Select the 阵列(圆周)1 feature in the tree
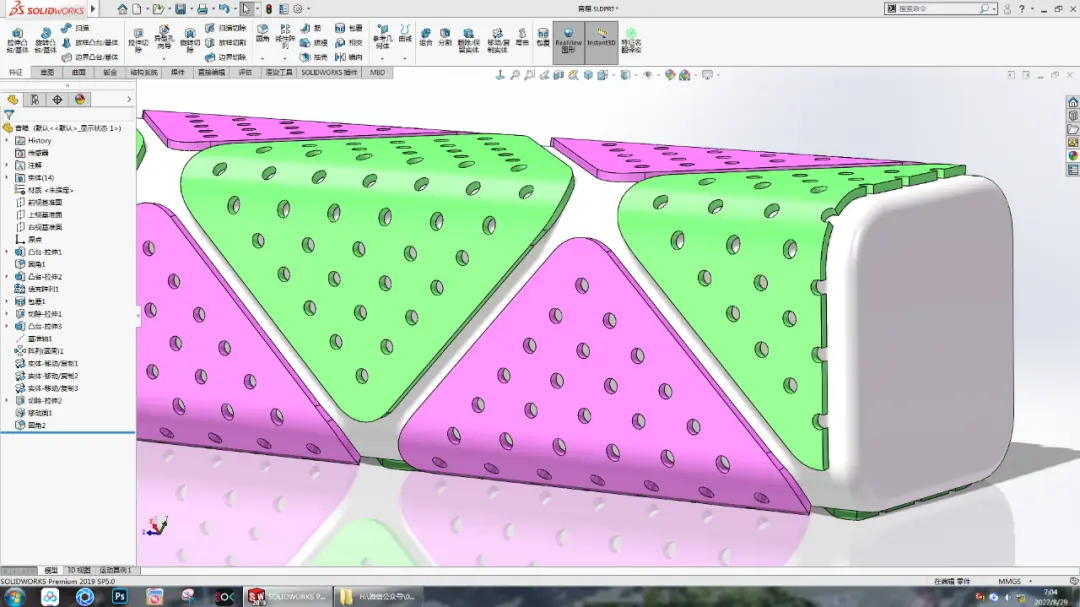This screenshot has width=1080, height=607. [39, 351]
